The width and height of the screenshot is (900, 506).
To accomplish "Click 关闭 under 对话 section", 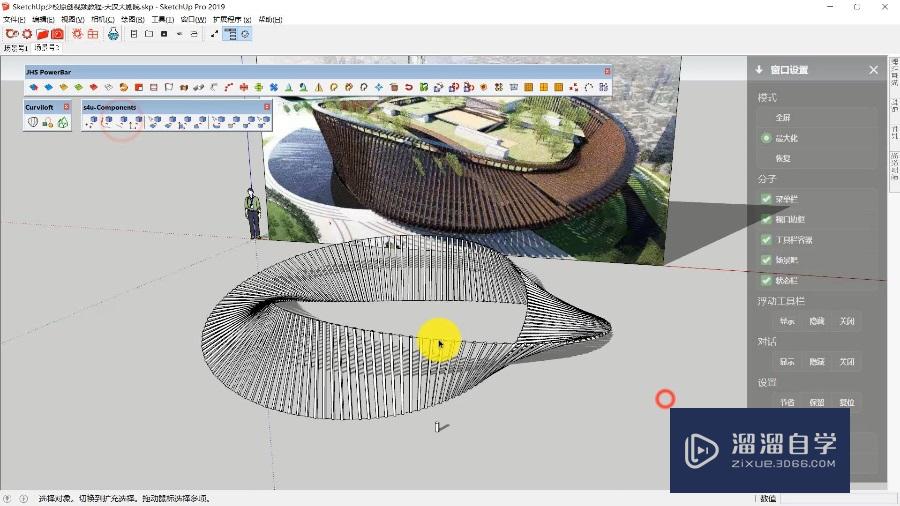I will [847, 361].
